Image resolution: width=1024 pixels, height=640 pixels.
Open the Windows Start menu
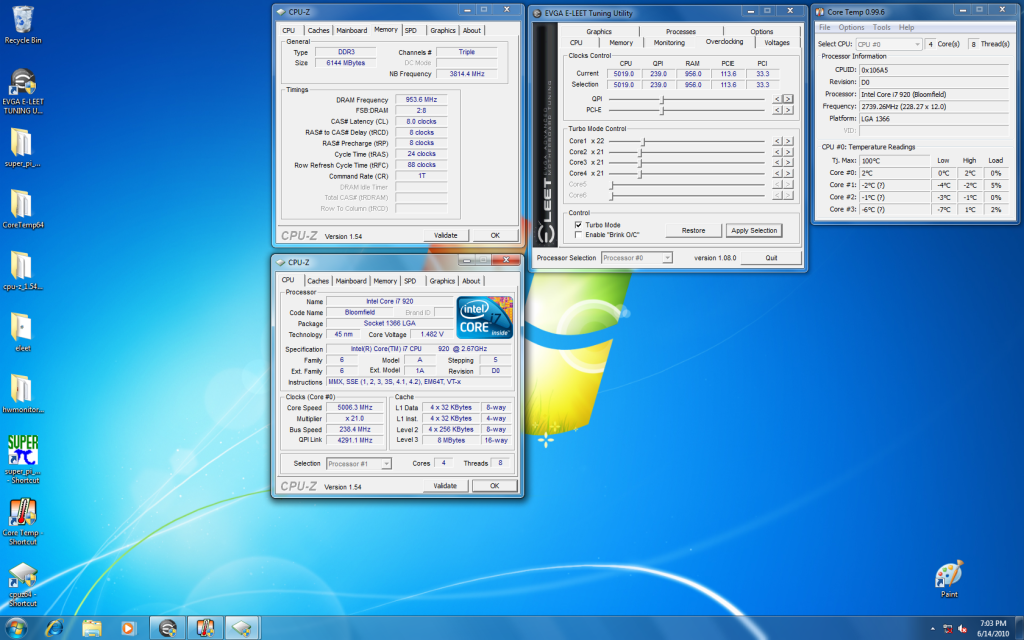click(17, 627)
